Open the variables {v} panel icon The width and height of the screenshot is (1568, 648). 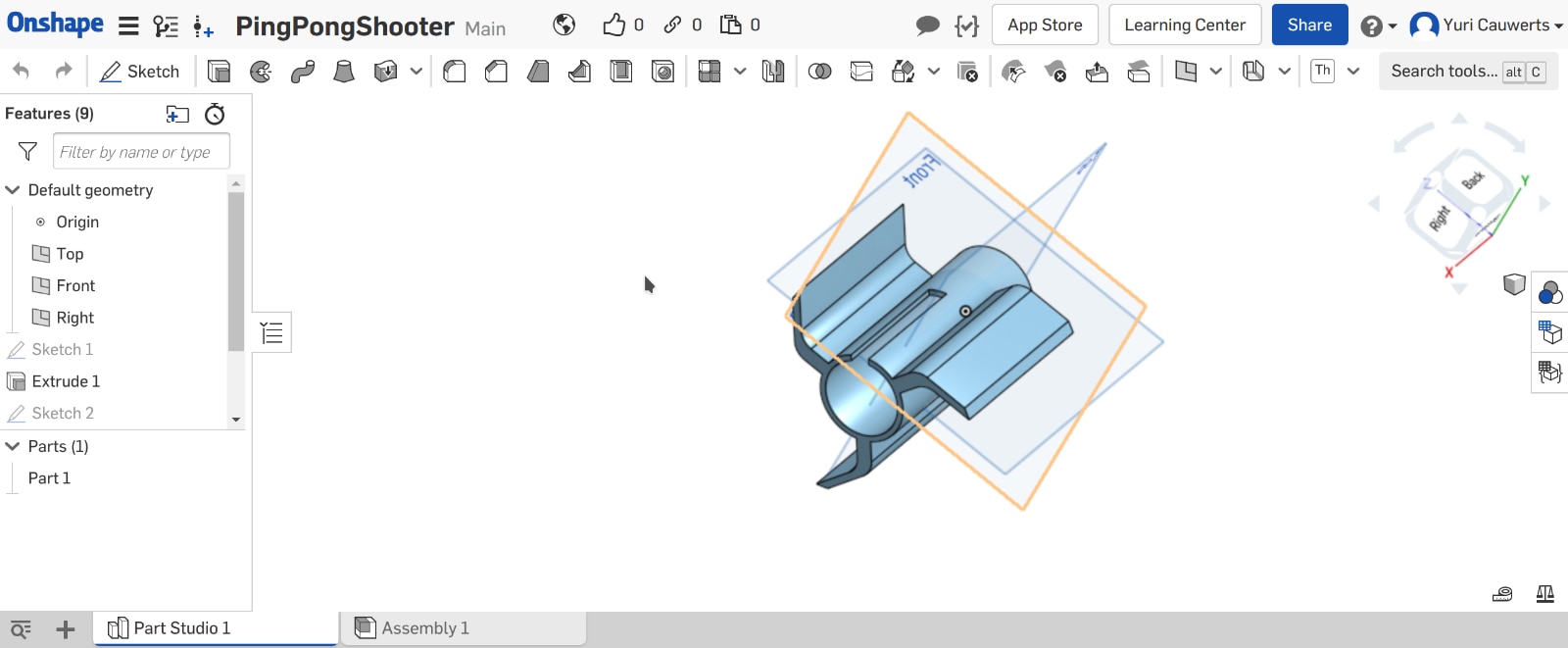[x=966, y=25]
